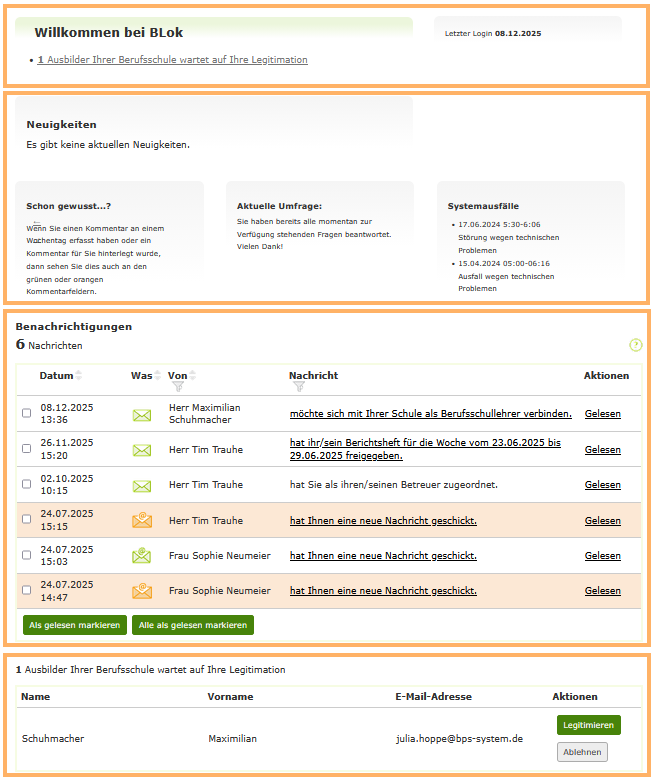Click the sender 'Herr Maximilian Schuhmacher'
The width and height of the screenshot is (657, 782).
(x=205, y=413)
